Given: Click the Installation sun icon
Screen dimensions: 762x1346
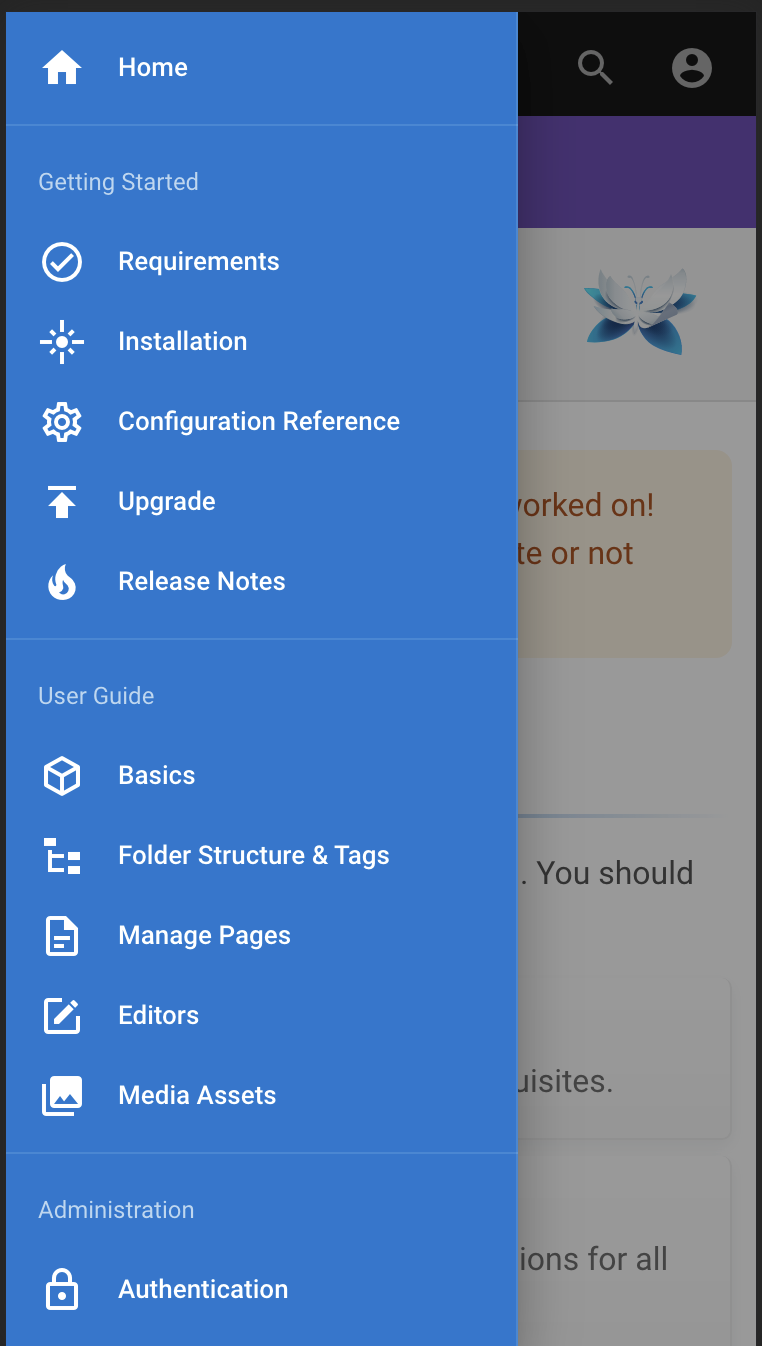Looking at the screenshot, I should coord(62,342).
